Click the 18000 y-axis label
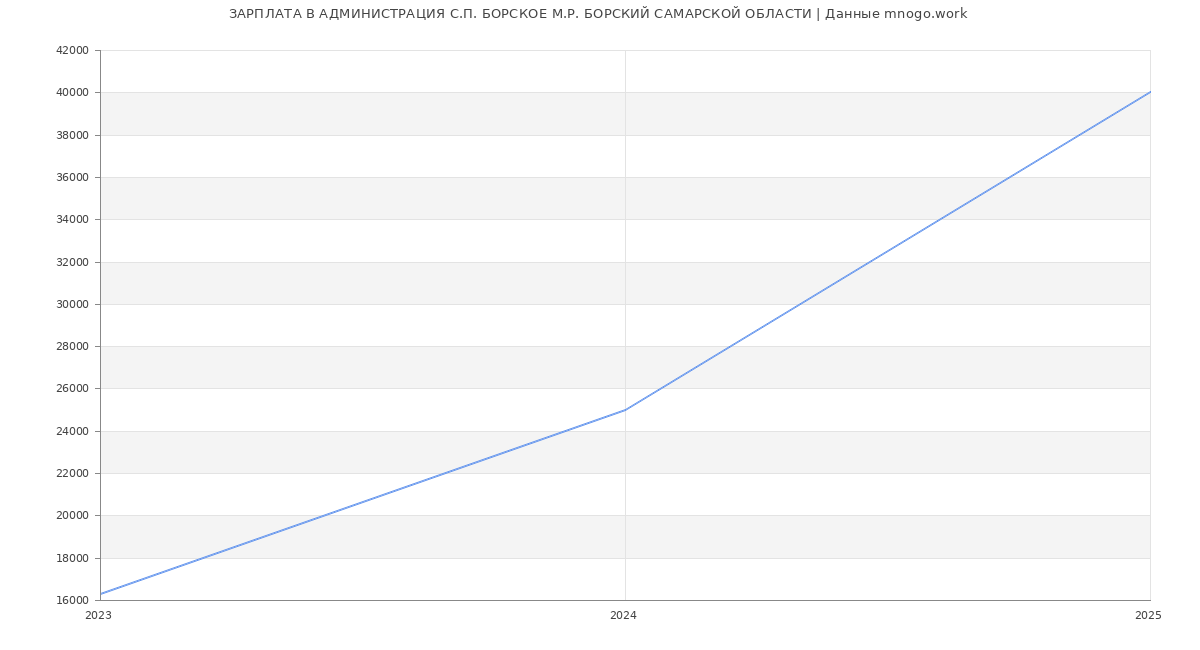1200x650 pixels. pyautogui.click(x=73, y=559)
